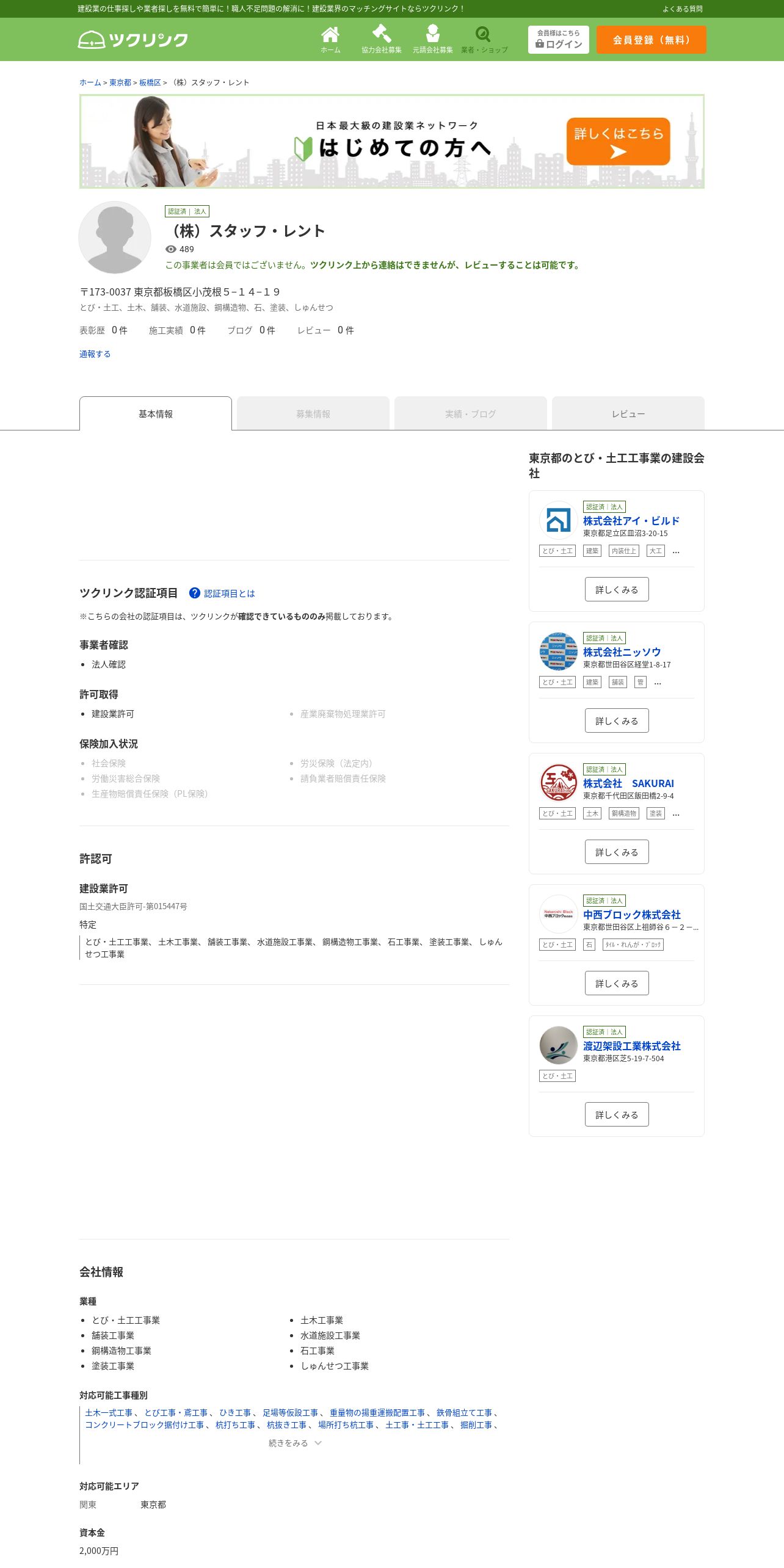Click ホーム breadcrumb link
This screenshot has height=1568, width=784.
(90, 82)
